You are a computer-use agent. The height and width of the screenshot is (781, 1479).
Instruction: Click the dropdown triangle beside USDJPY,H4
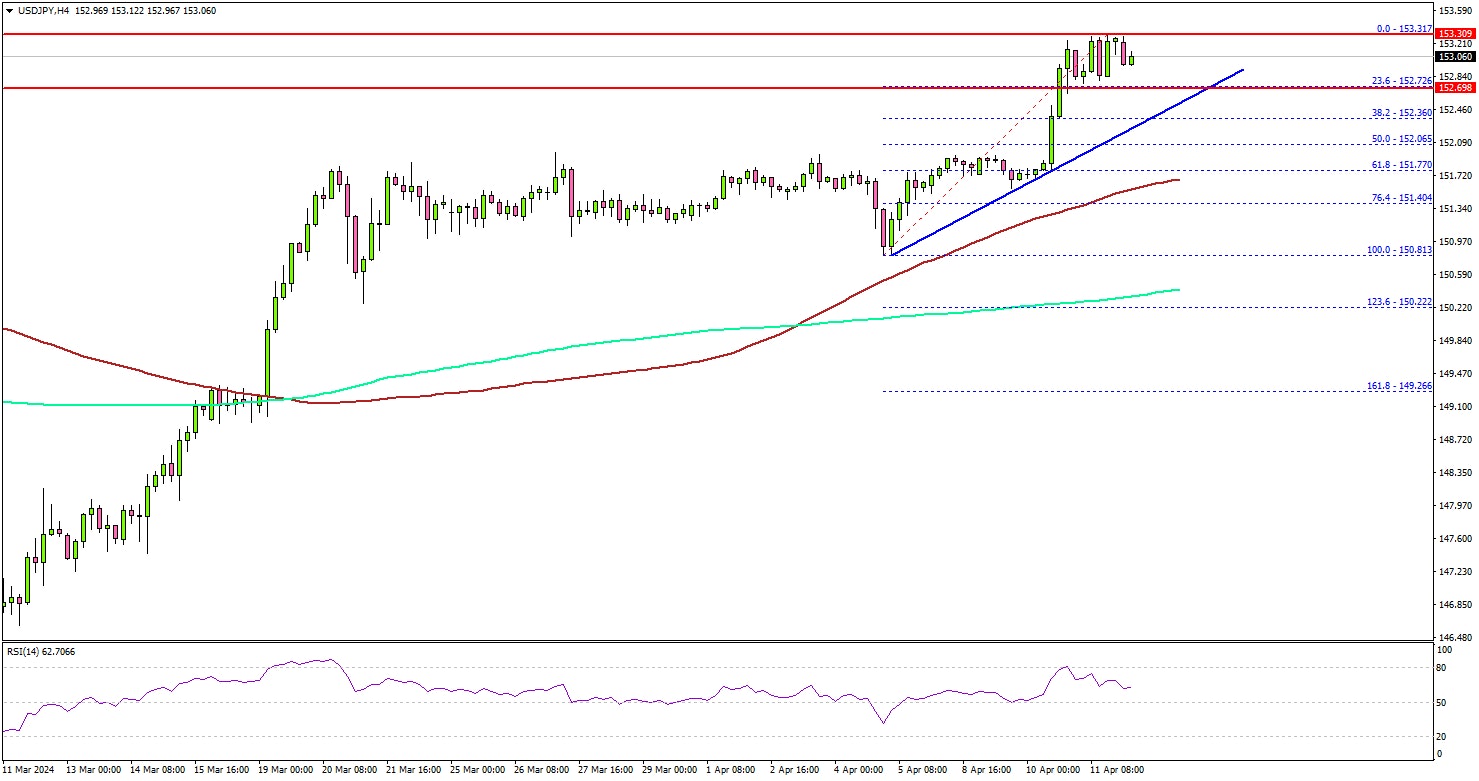[9, 10]
